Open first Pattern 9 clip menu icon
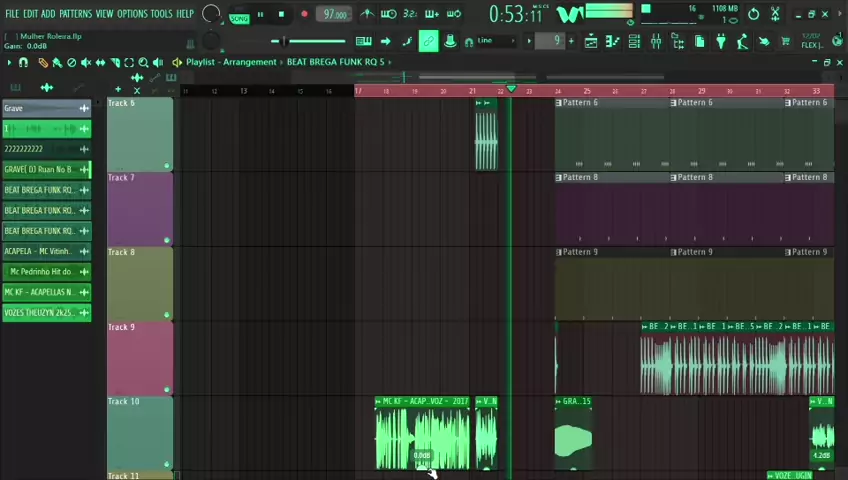The height and width of the screenshot is (480, 848). click(559, 252)
